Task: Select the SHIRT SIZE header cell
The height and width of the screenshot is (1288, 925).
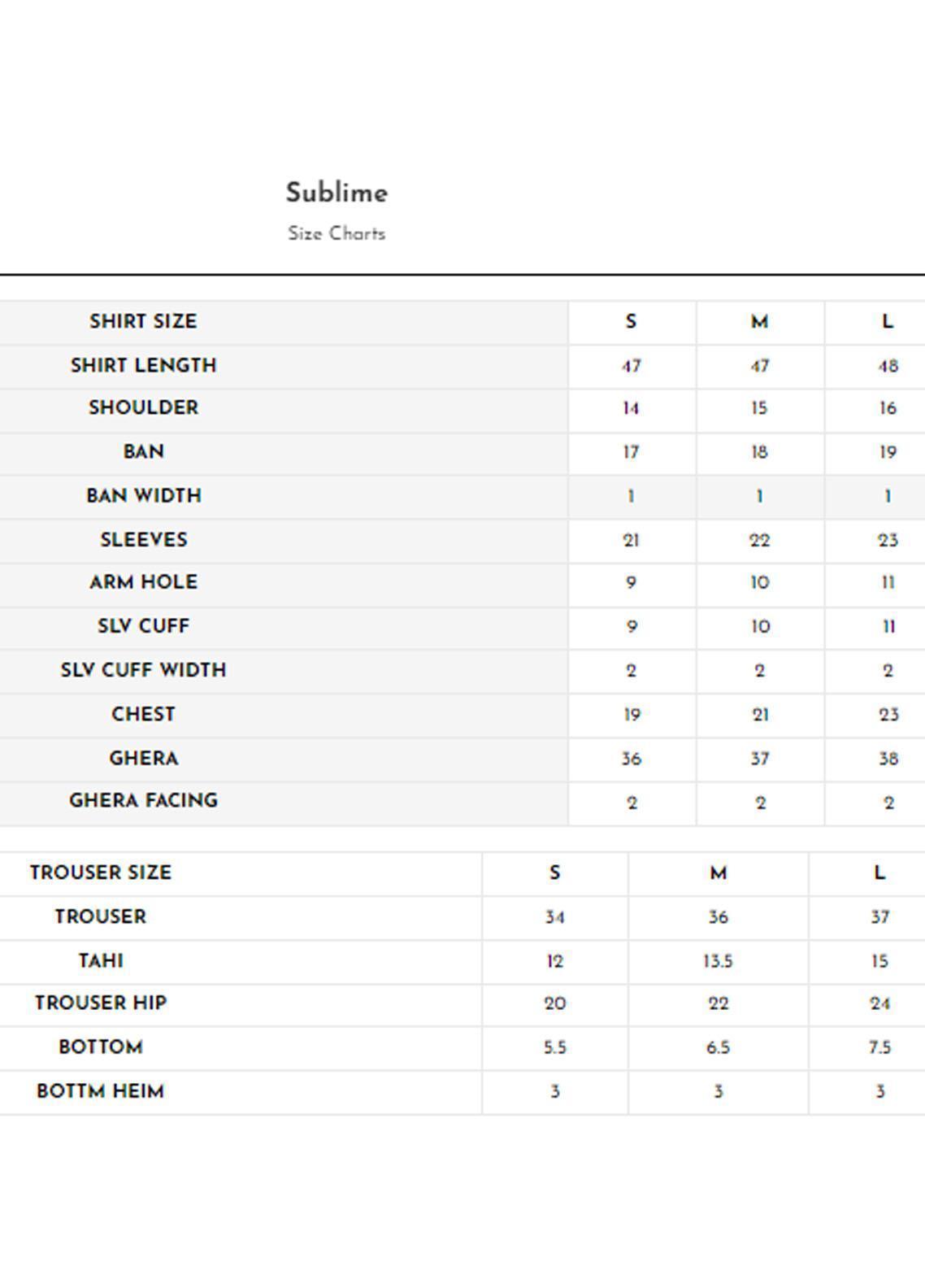Action: [x=143, y=322]
